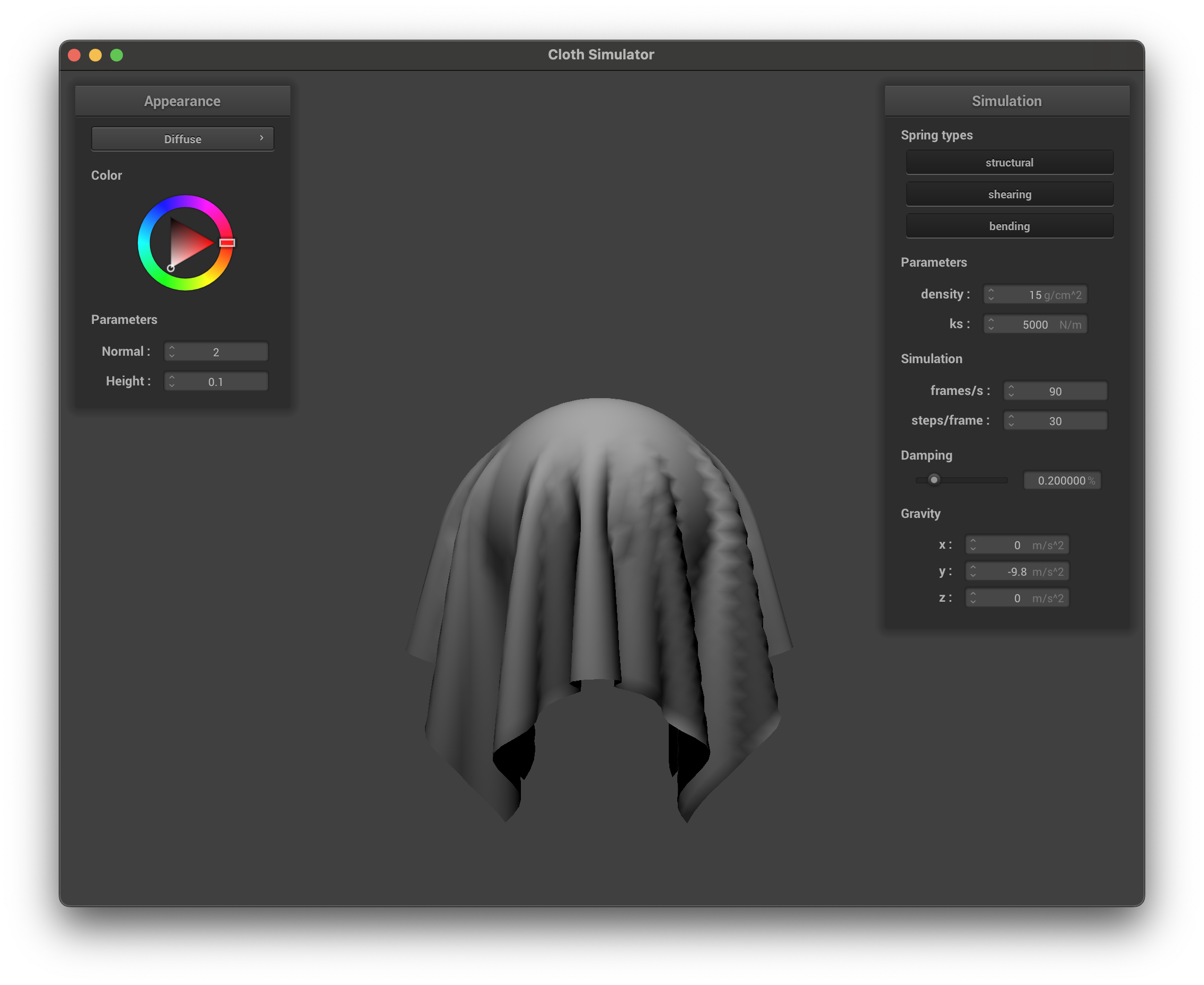Select the Appearance panel header
This screenshot has height=985, width=1204.
(183, 100)
